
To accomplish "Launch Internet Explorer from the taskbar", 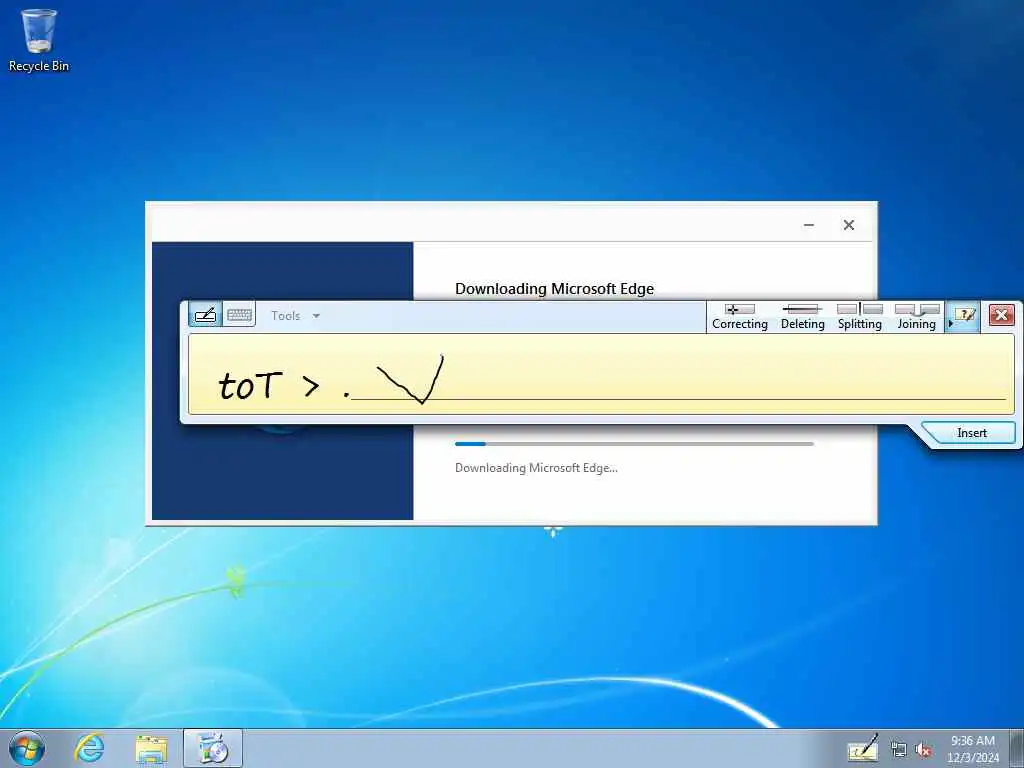I will 89,748.
